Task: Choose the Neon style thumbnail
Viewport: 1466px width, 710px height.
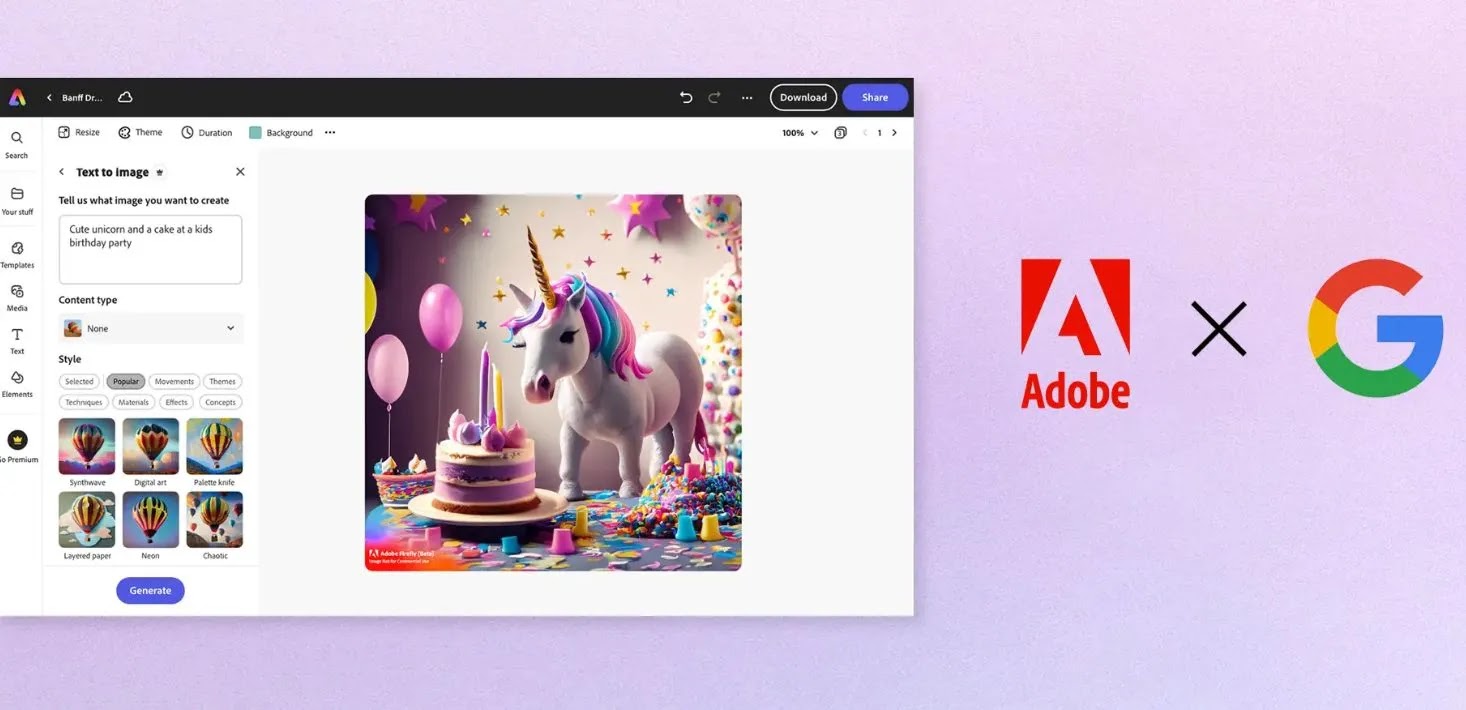Action: [151, 519]
